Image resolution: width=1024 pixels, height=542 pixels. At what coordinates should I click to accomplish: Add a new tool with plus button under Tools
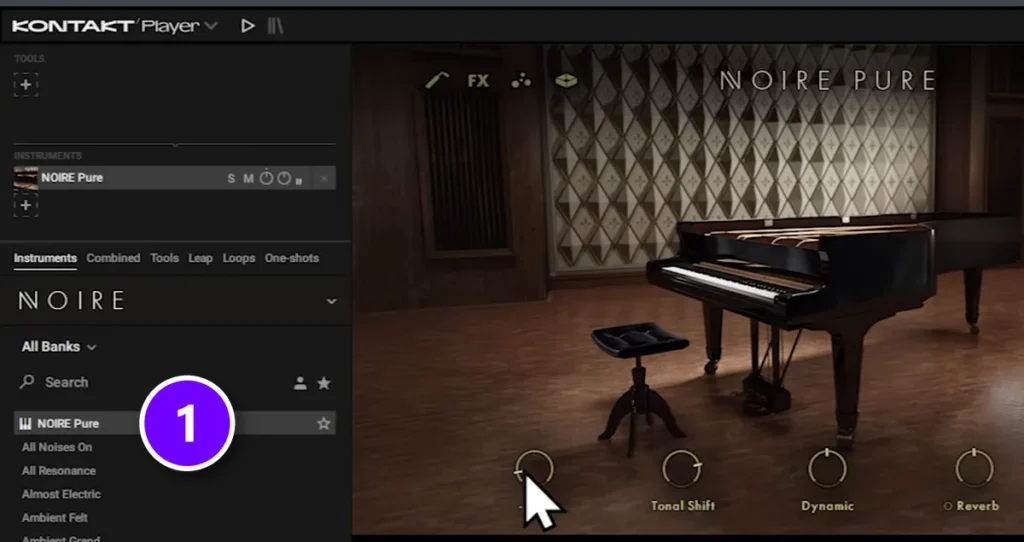[25, 85]
